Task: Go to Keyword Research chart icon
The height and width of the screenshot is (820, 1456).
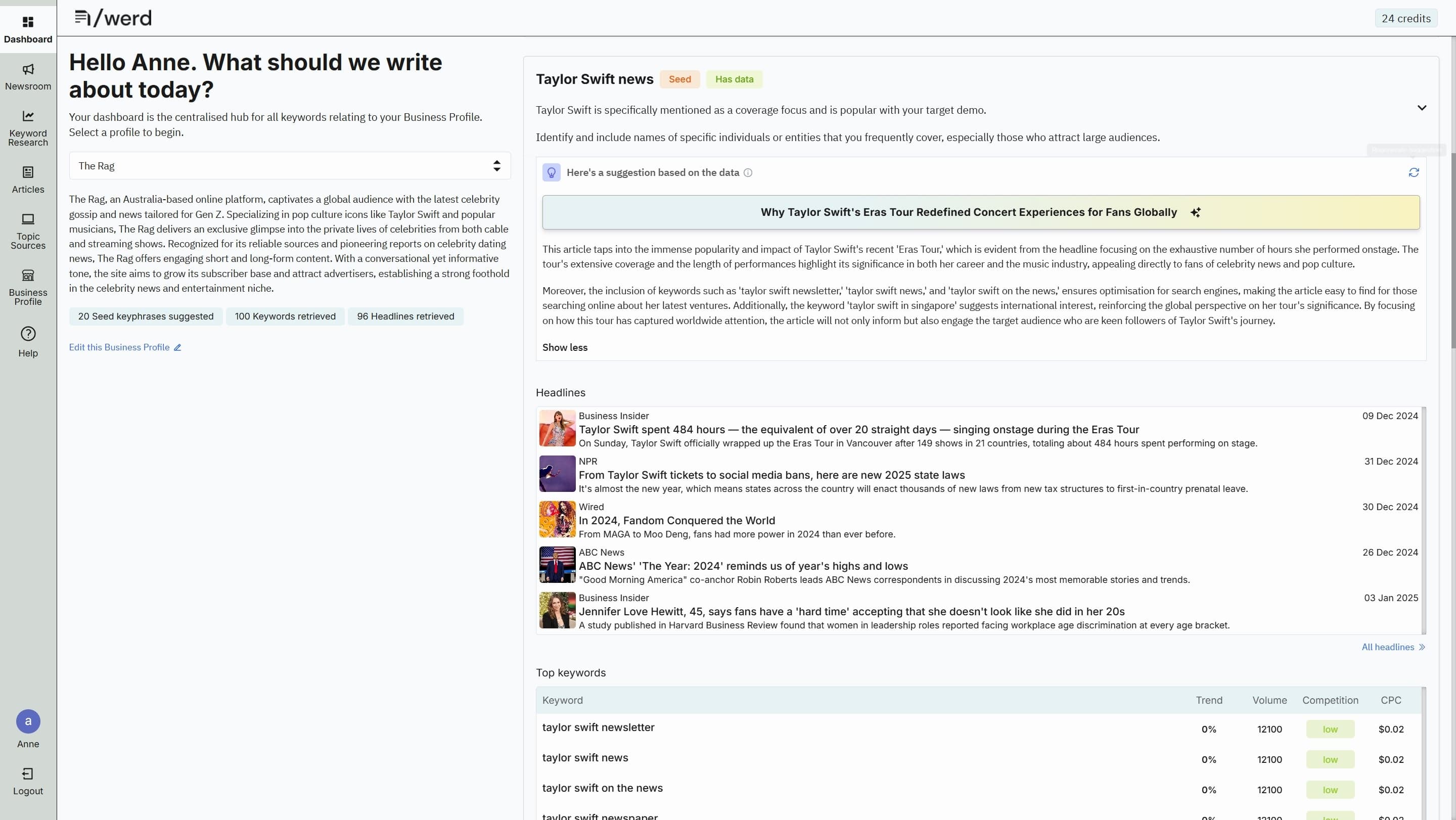Action: (28, 116)
